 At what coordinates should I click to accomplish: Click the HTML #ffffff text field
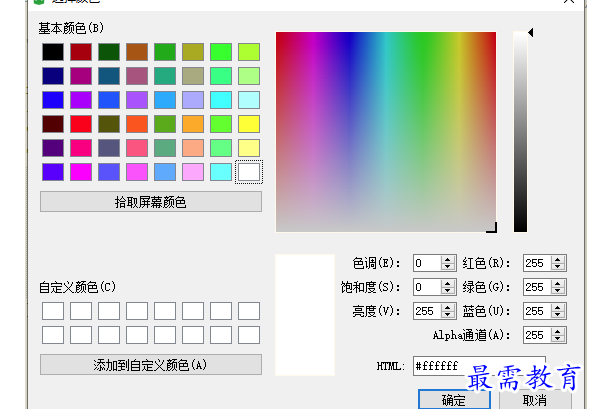point(479,365)
